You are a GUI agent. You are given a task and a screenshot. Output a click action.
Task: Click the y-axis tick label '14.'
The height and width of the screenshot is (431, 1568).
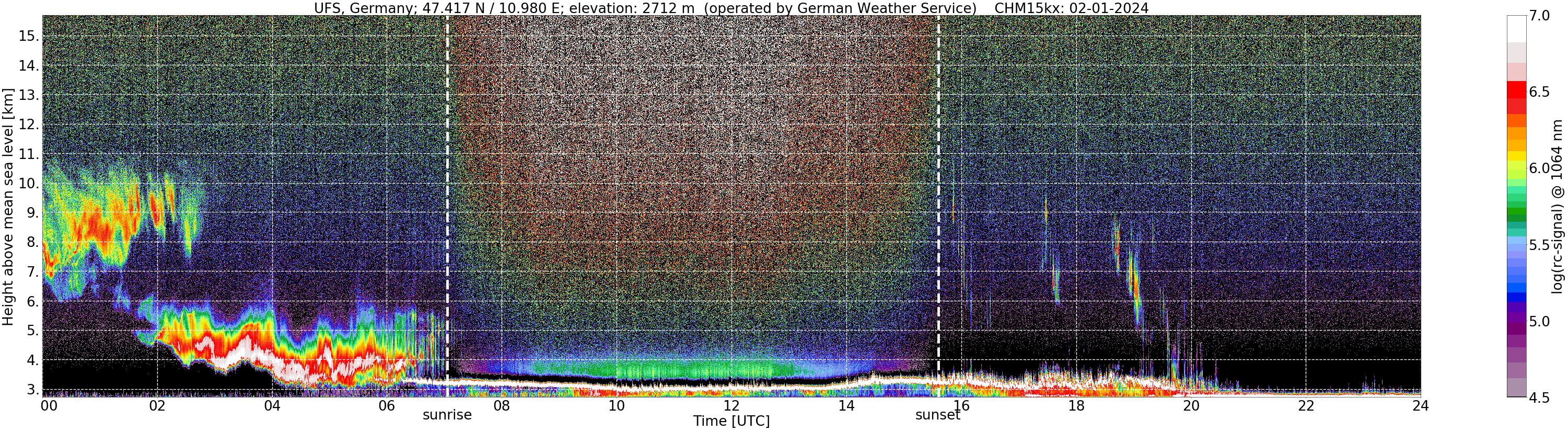(x=29, y=66)
